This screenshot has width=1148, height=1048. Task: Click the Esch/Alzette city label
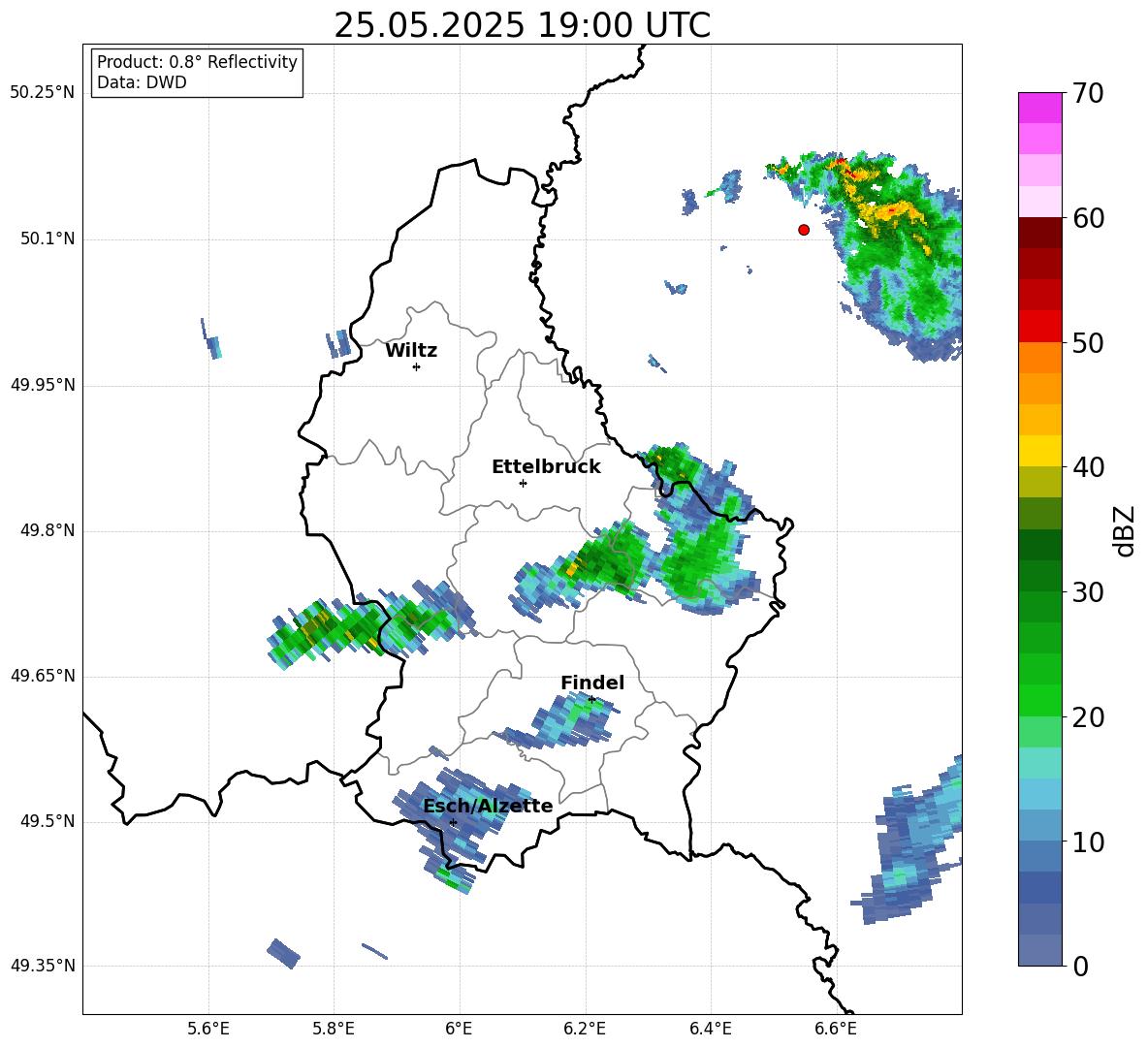pyautogui.click(x=488, y=806)
